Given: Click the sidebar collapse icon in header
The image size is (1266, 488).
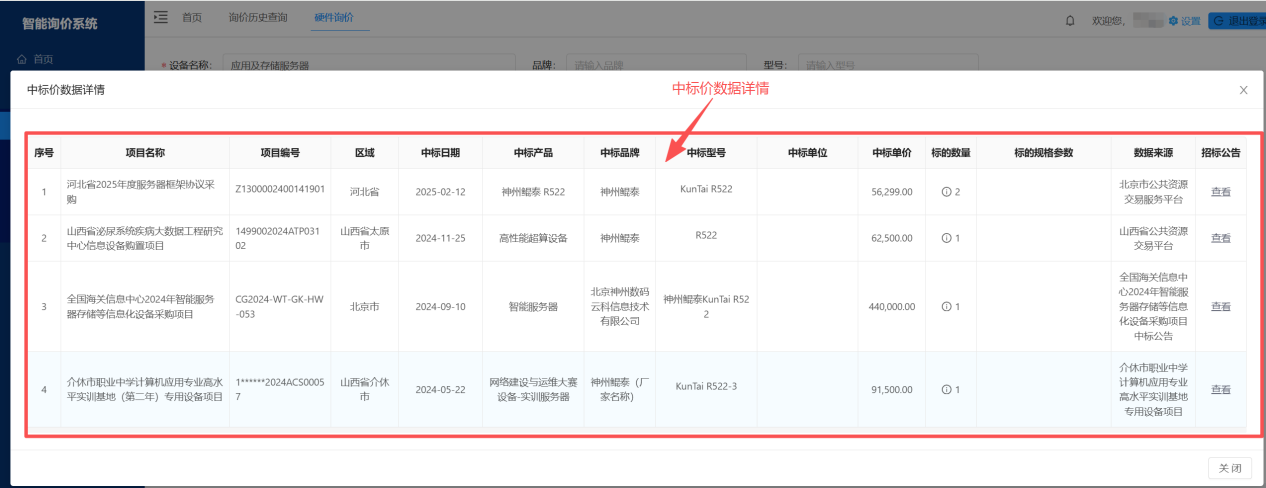Looking at the screenshot, I should (x=161, y=18).
